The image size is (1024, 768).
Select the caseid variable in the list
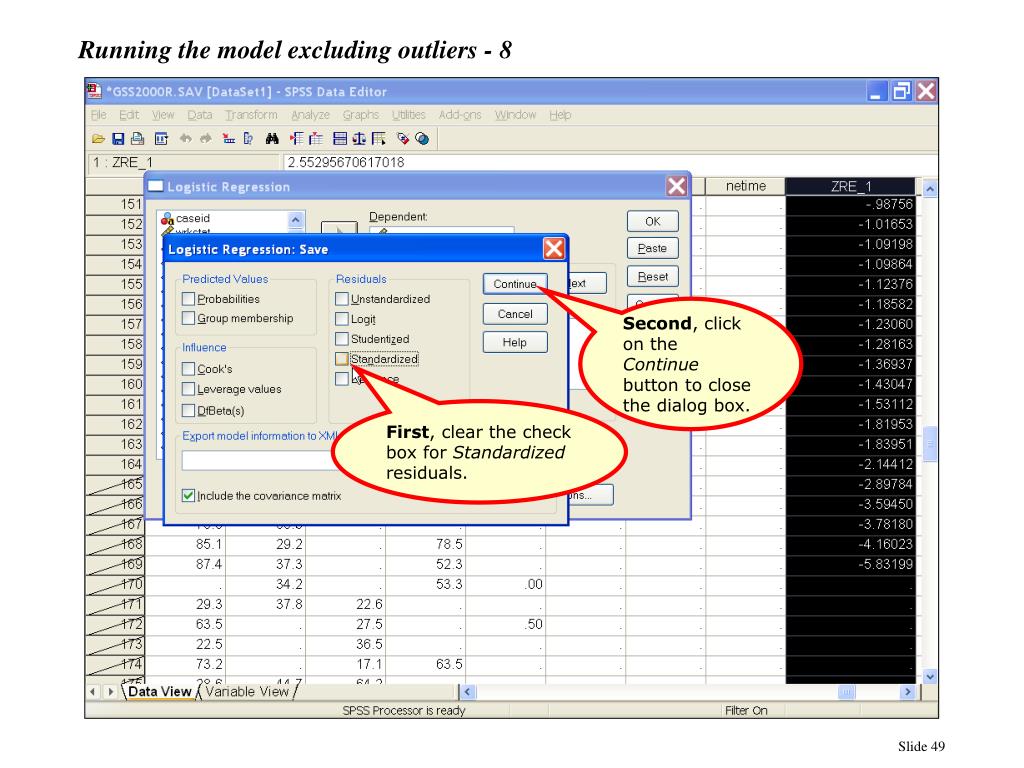pos(193,218)
